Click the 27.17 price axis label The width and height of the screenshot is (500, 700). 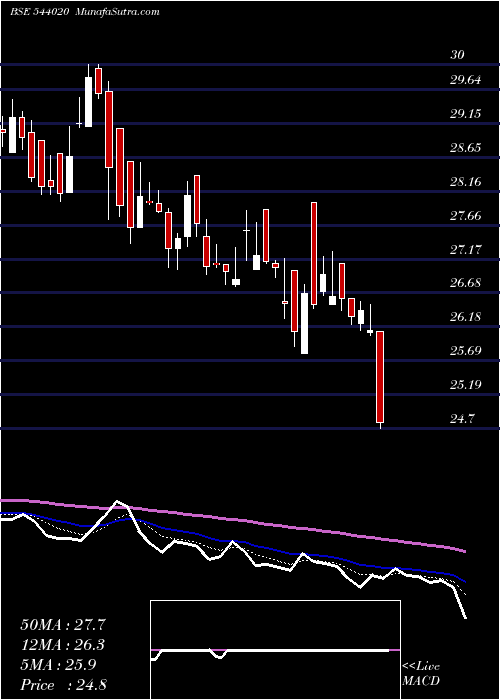pyautogui.click(x=466, y=249)
